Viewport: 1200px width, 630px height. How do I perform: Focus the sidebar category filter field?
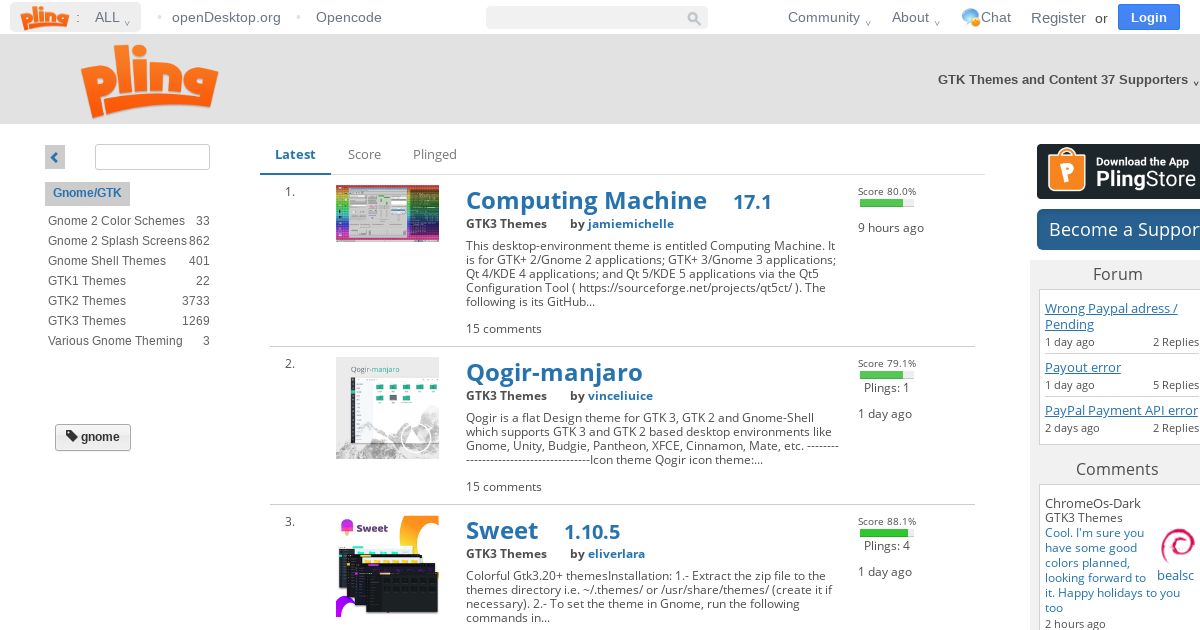[x=152, y=157]
